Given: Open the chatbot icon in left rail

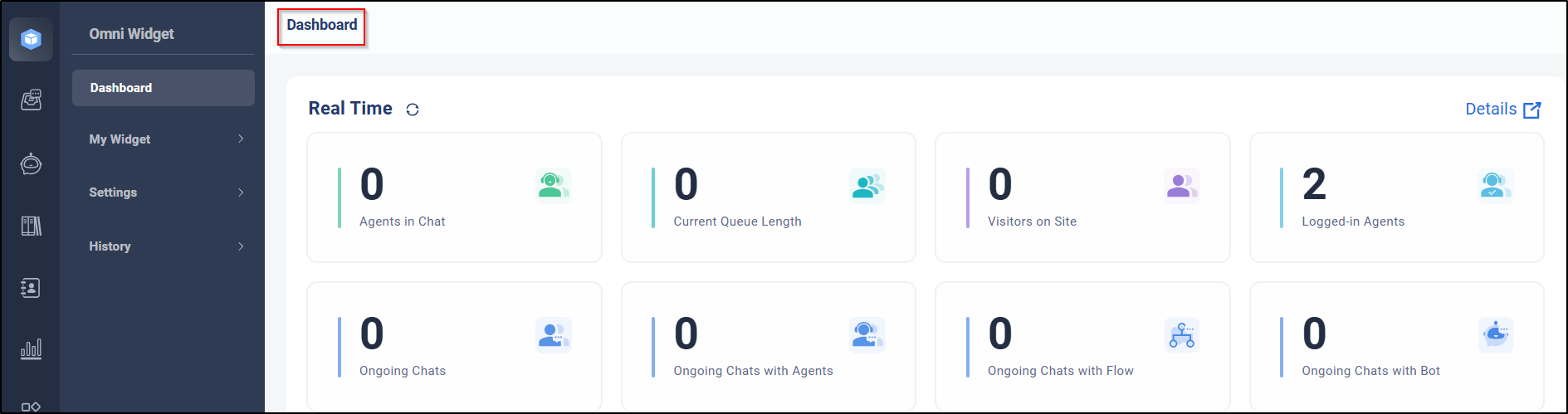Looking at the screenshot, I should (x=31, y=163).
